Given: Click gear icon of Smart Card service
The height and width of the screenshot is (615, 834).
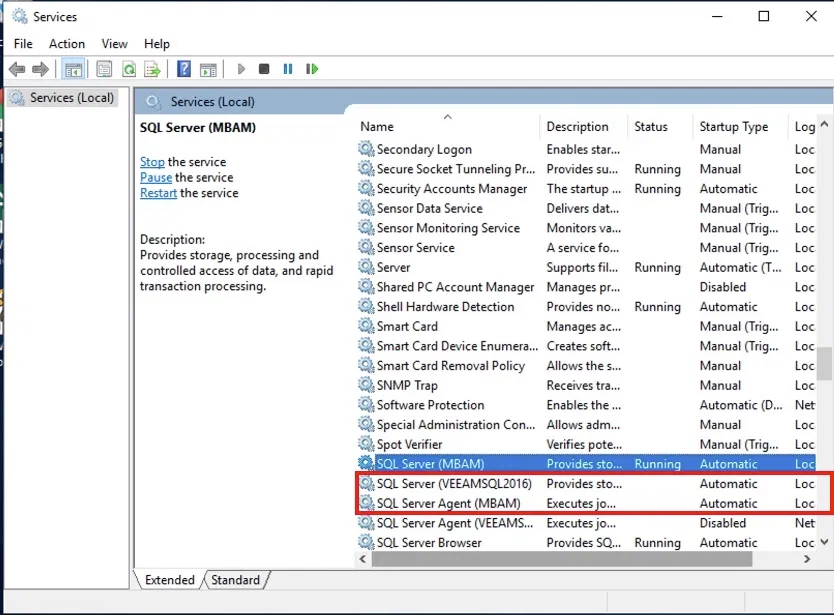Looking at the screenshot, I should coord(366,326).
